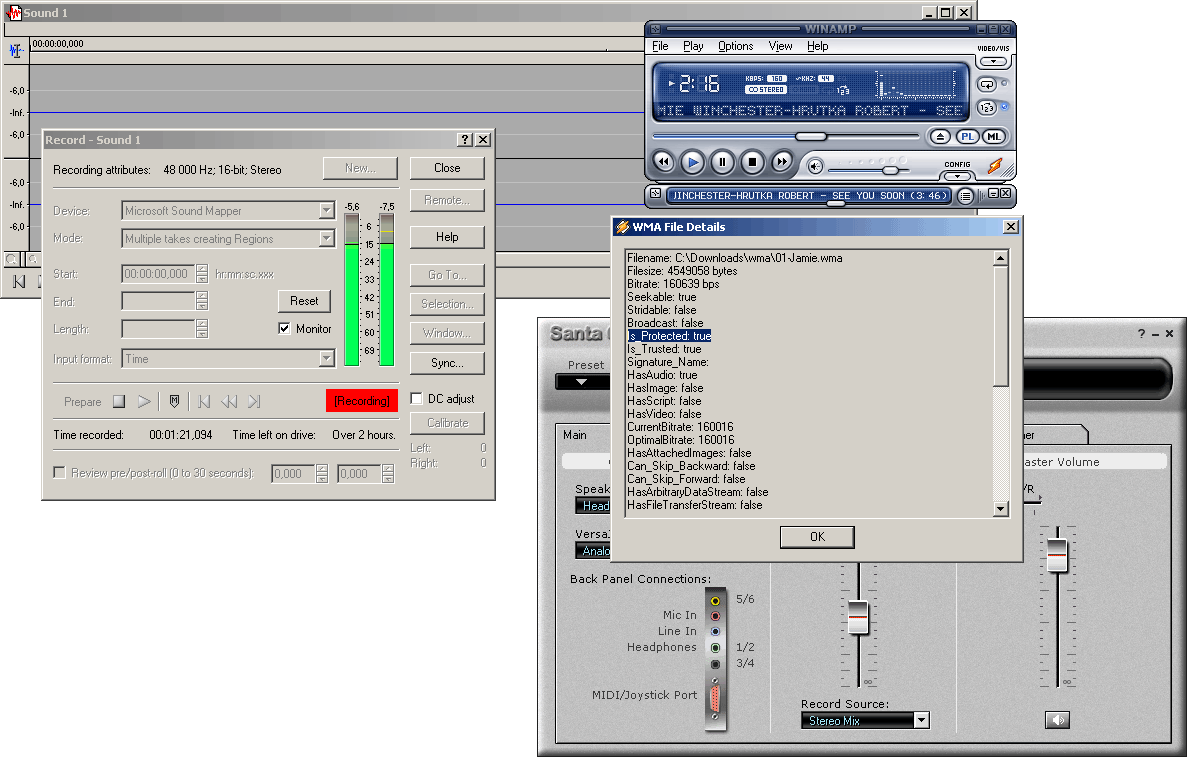Screen dimensions: 1187x757
Task: Click green Headphones jack
Action: point(715,648)
